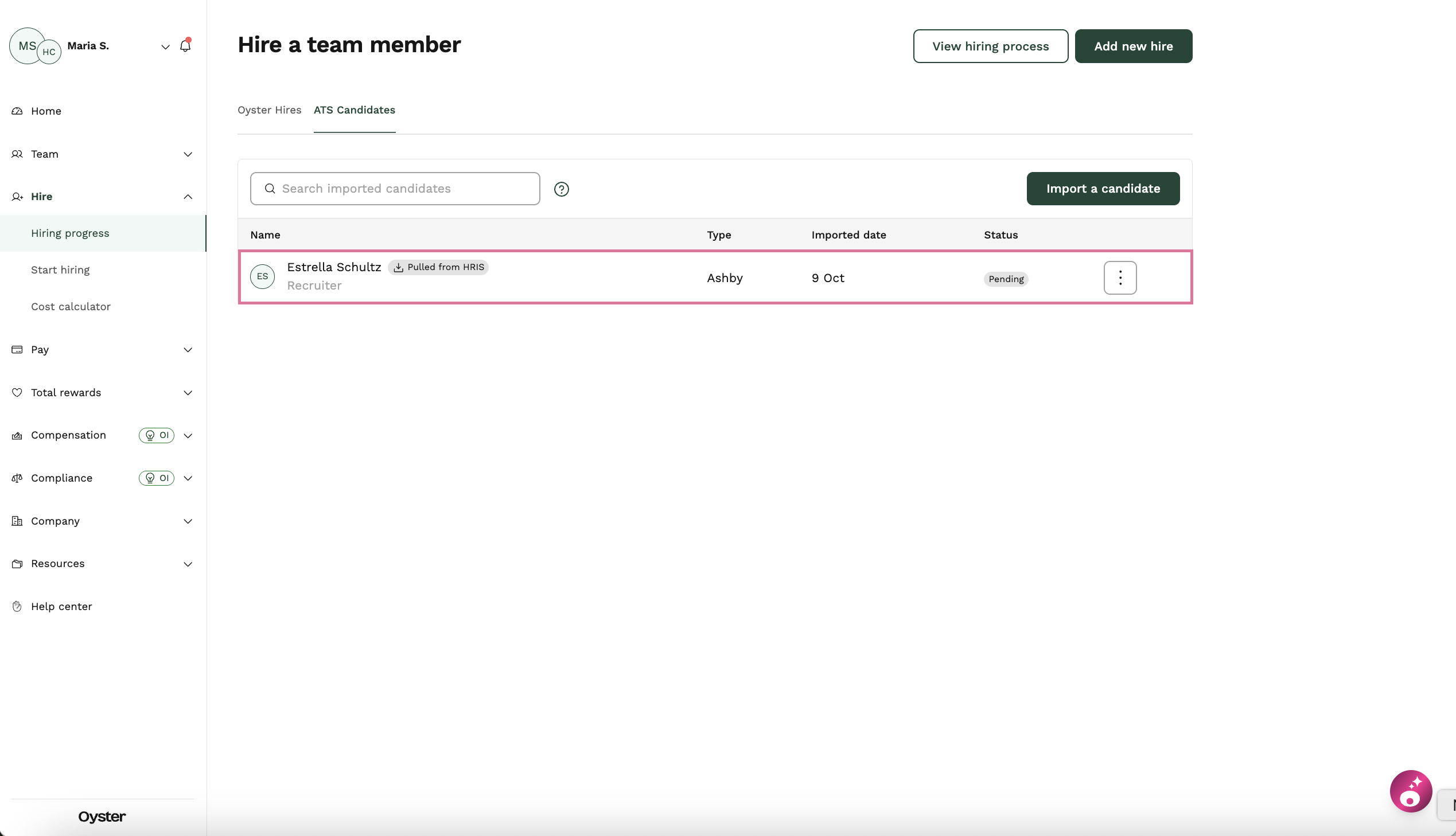Click the search magnifier icon
Screen dimensions: 1456x836
click(x=270, y=188)
